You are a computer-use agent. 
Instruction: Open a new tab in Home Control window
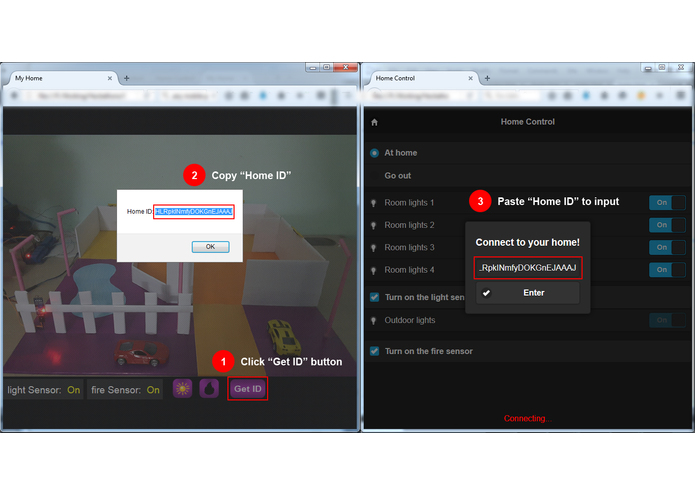point(487,78)
